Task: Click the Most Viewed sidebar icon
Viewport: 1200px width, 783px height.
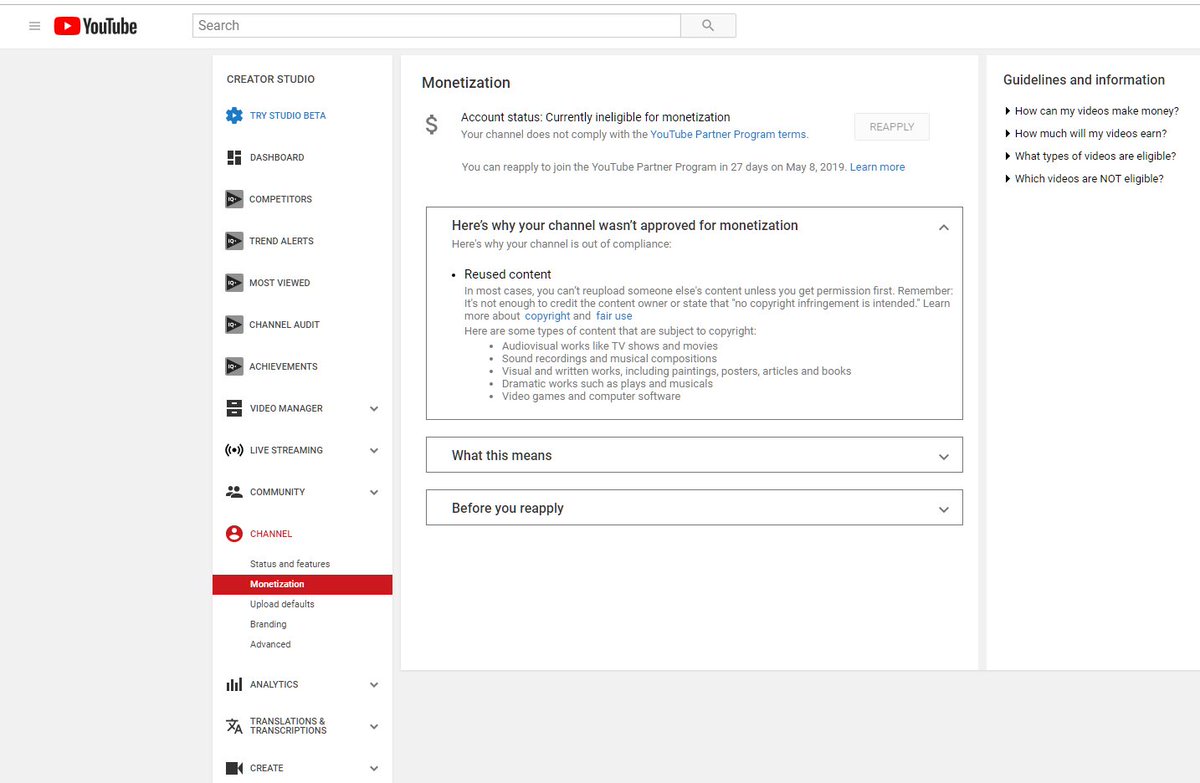Action: [234, 283]
